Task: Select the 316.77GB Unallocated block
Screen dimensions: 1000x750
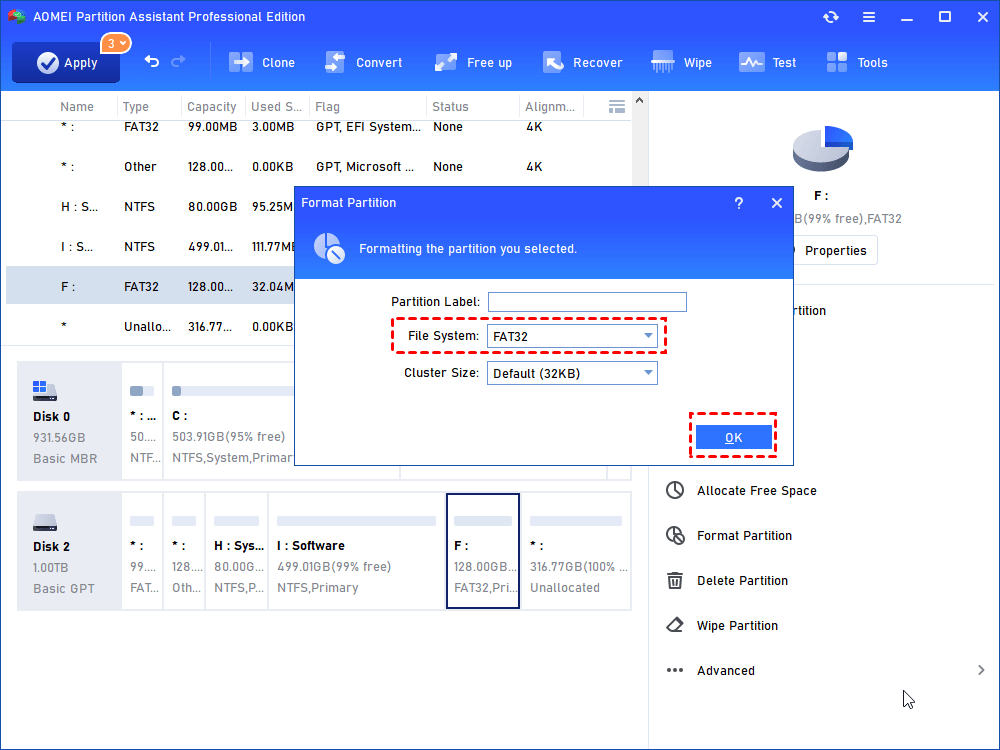Action: [577, 551]
